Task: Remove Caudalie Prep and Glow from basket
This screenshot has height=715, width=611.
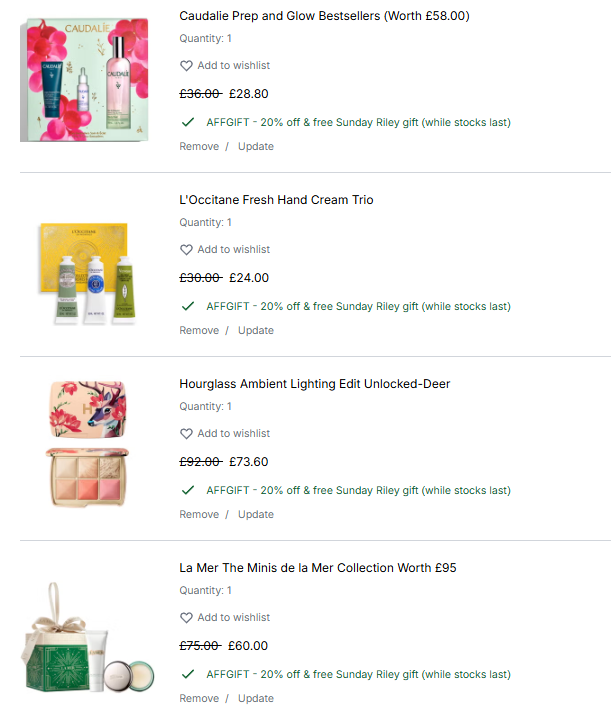Action: point(199,146)
